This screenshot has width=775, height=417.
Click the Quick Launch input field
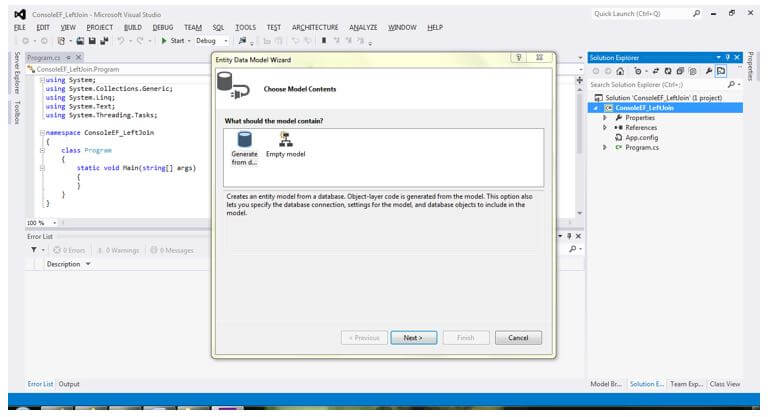pyautogui.click(x=640, y=14)
